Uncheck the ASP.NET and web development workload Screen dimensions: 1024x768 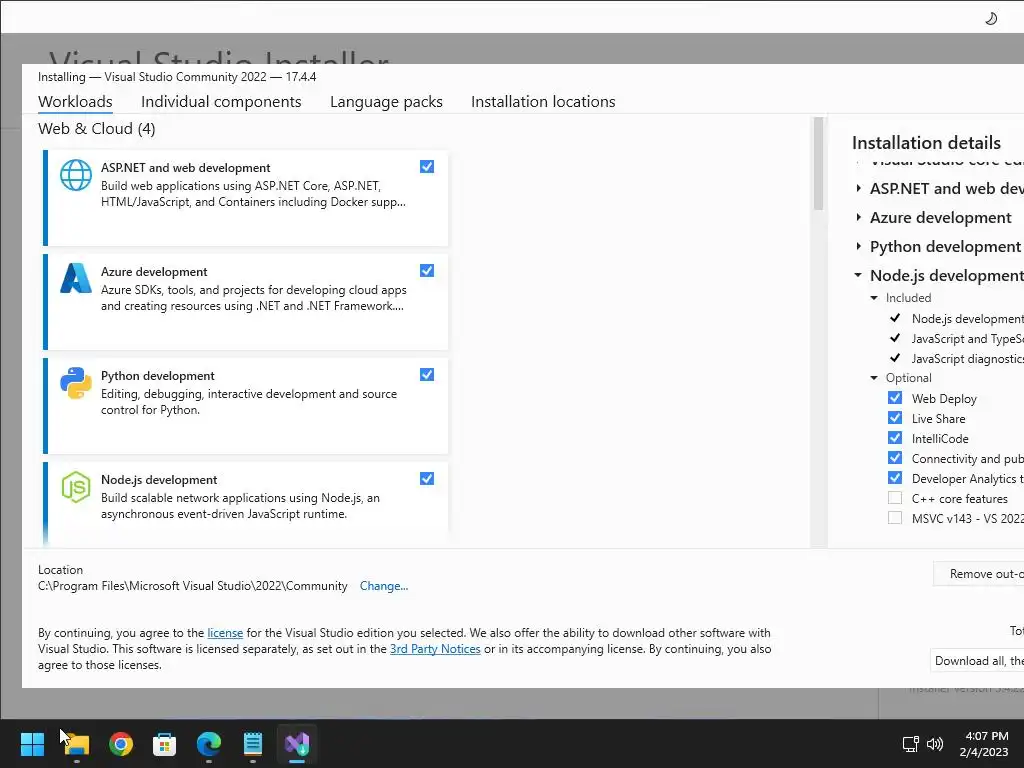click(x=426, y=167)
